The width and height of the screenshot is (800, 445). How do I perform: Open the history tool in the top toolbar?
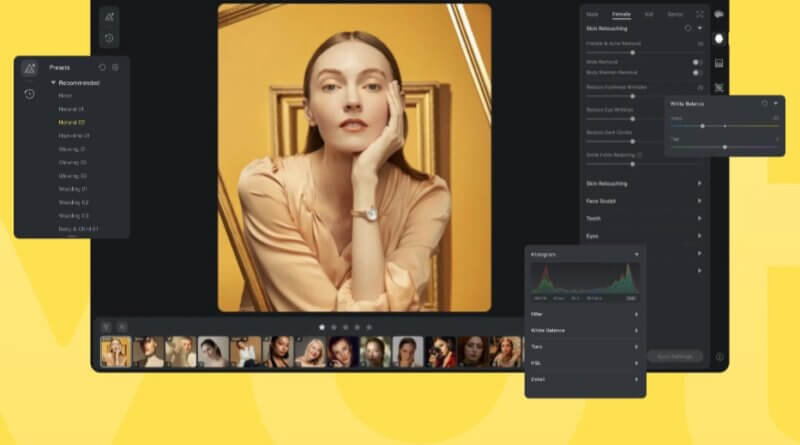click(109, 38)
